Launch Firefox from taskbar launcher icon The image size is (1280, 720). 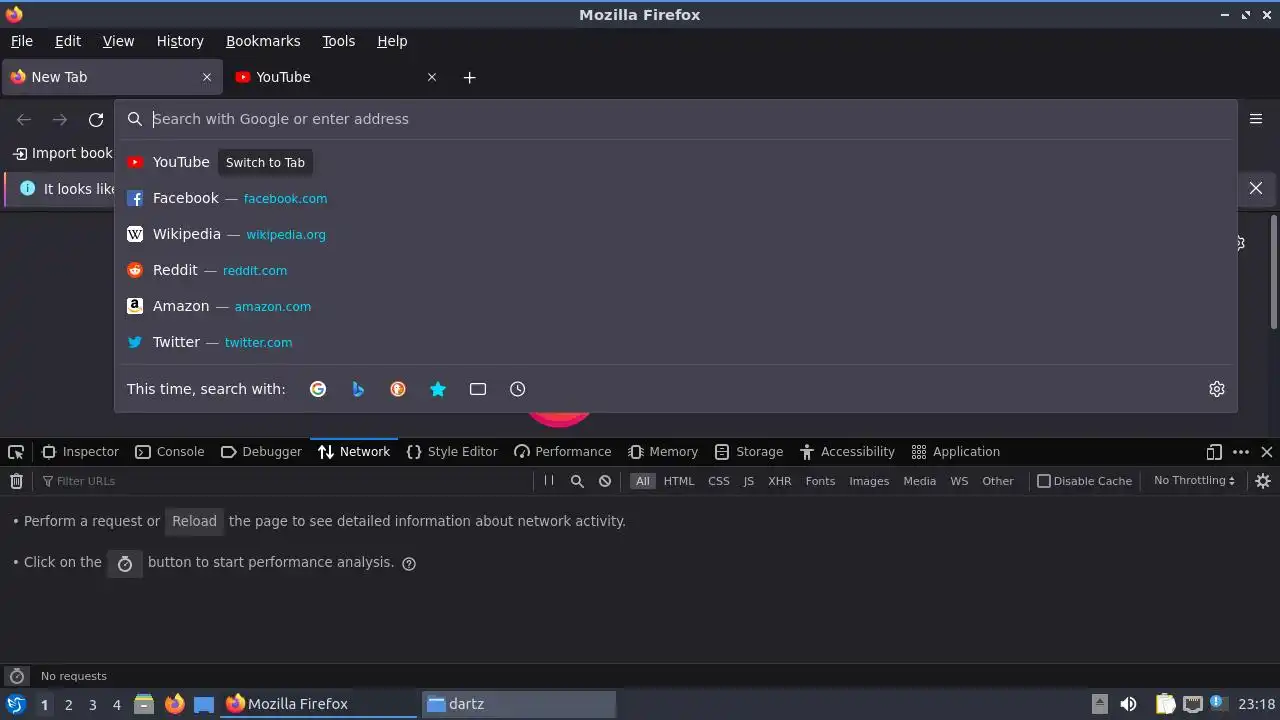point(174,704)
